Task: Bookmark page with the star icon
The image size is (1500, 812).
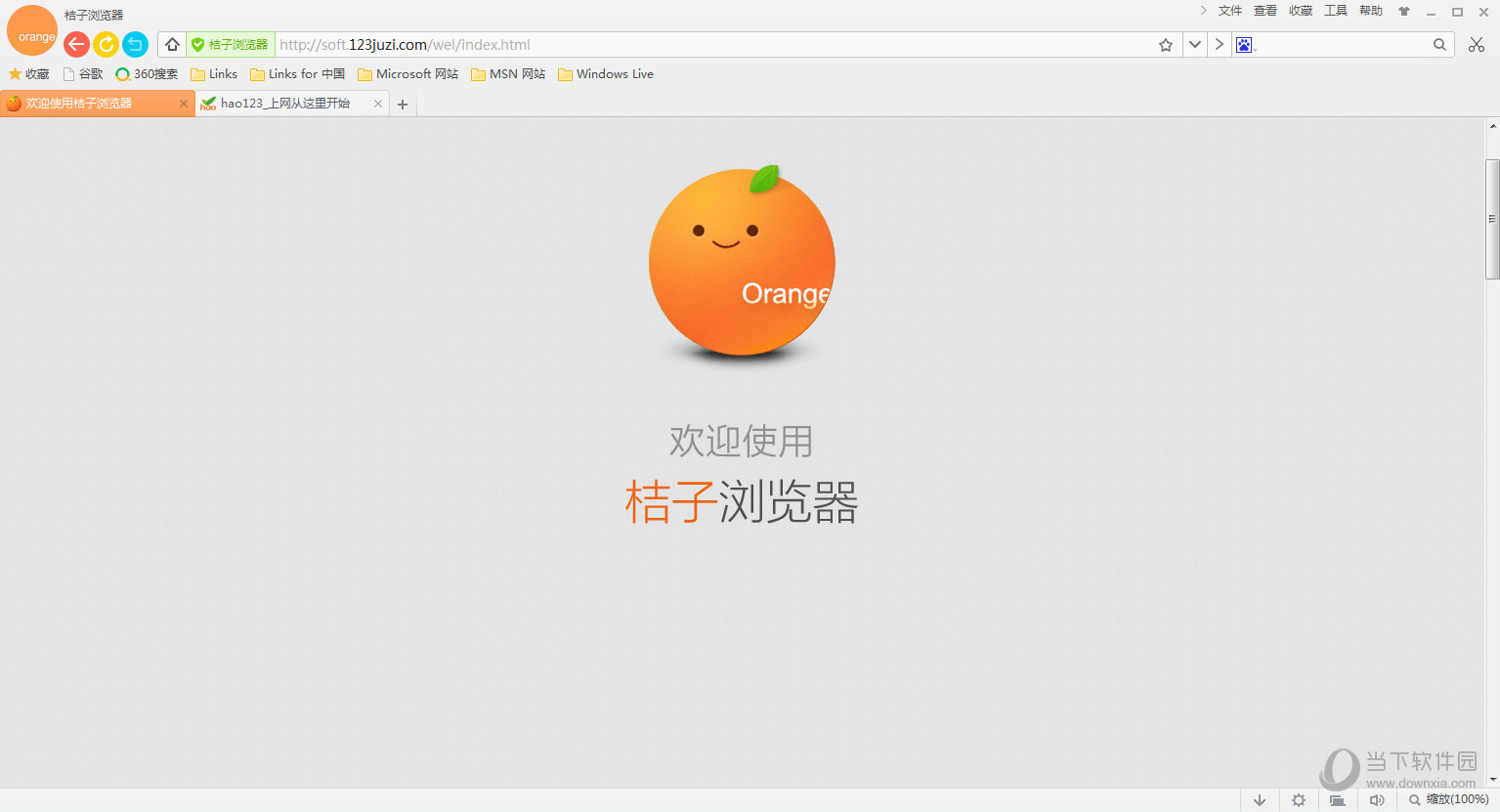Action: (x=1165, y=45)
